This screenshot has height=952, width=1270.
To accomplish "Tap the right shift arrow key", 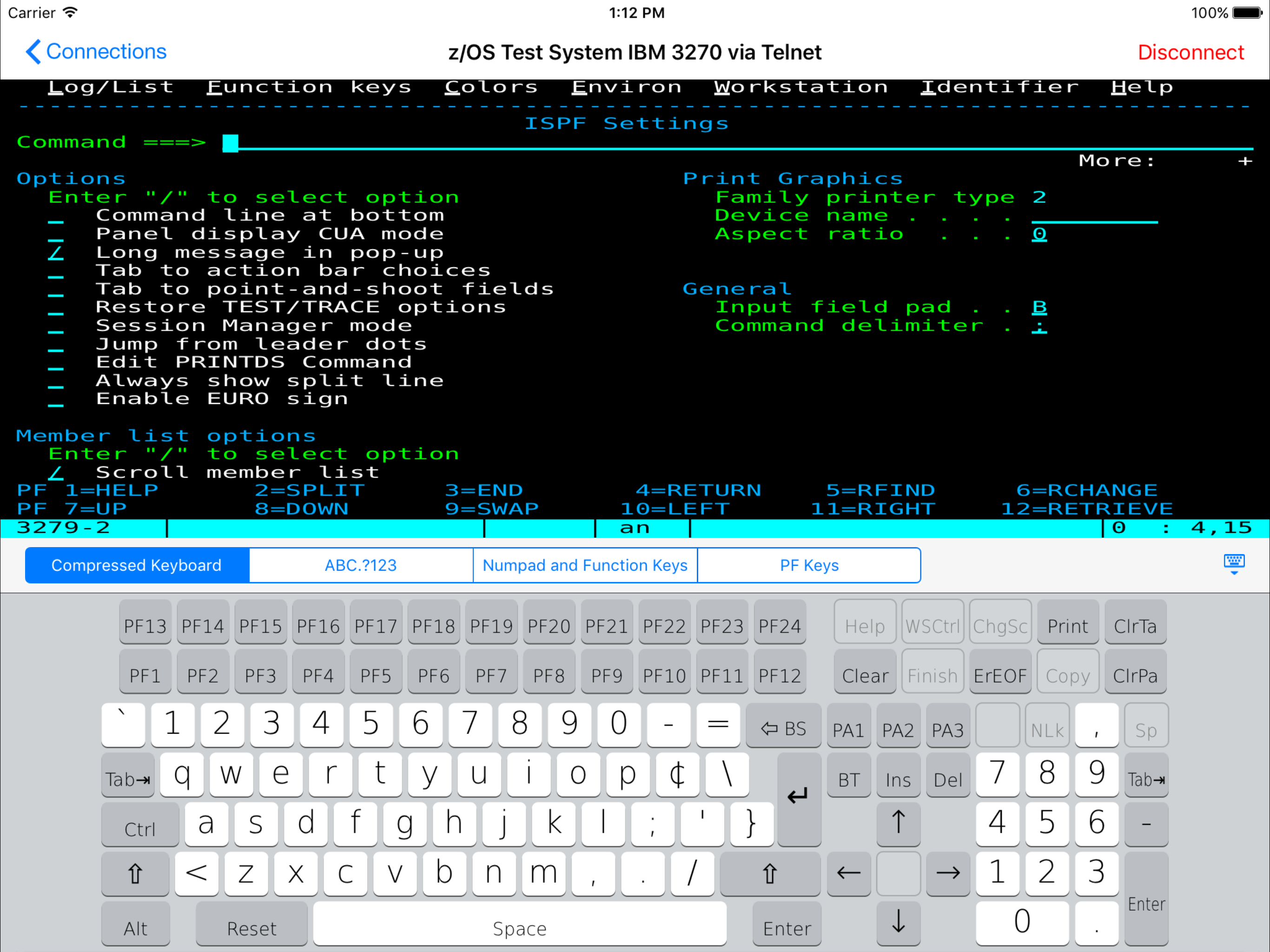I will (x=769, y=873).
